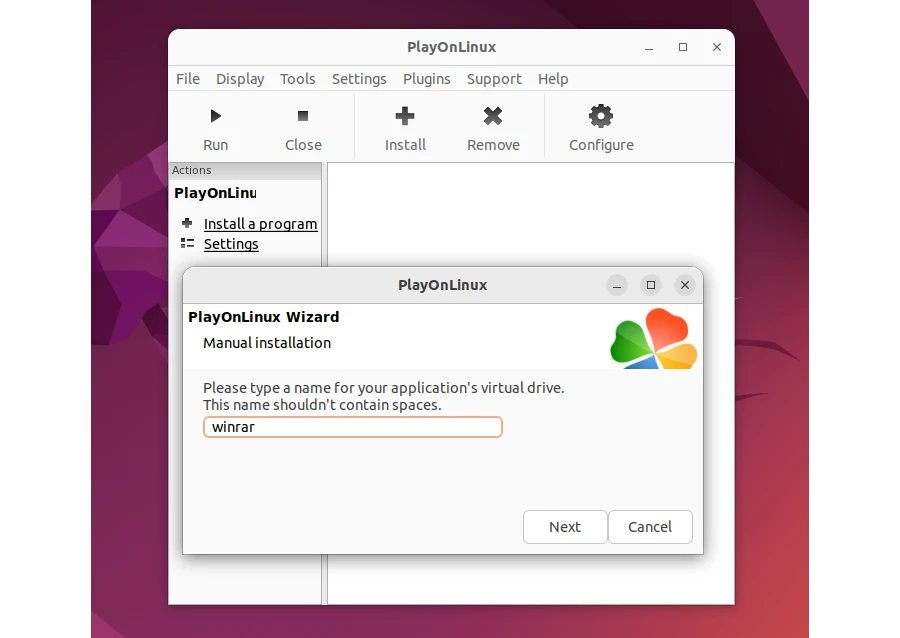Click the Install plus icon in toolbar
This screenshot has width=900, height=638.
point(405,117)
